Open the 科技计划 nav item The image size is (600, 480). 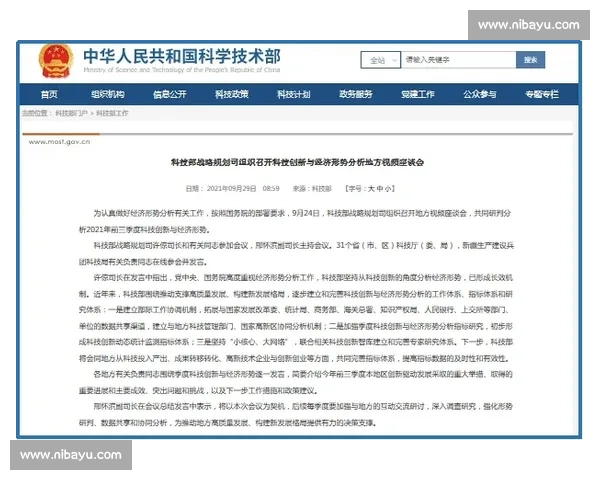293,94
